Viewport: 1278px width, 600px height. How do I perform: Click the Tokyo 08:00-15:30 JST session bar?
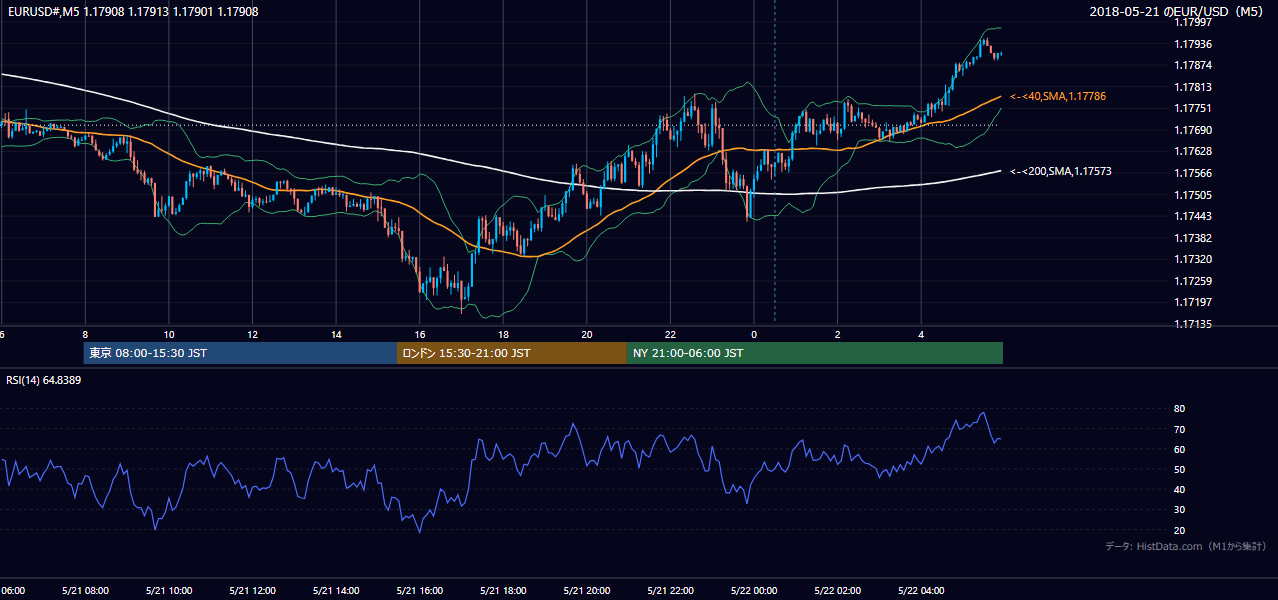tap(240, 353)
